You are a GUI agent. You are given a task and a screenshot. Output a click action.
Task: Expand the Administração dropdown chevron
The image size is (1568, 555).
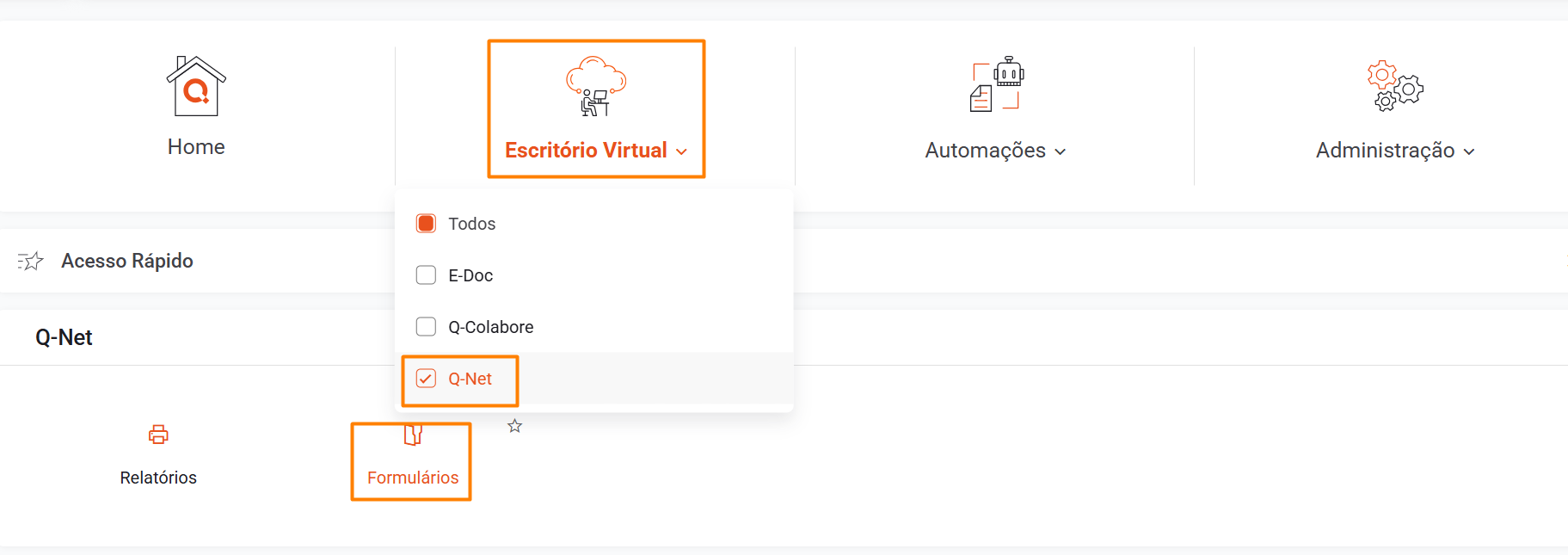click(1469, 151)
